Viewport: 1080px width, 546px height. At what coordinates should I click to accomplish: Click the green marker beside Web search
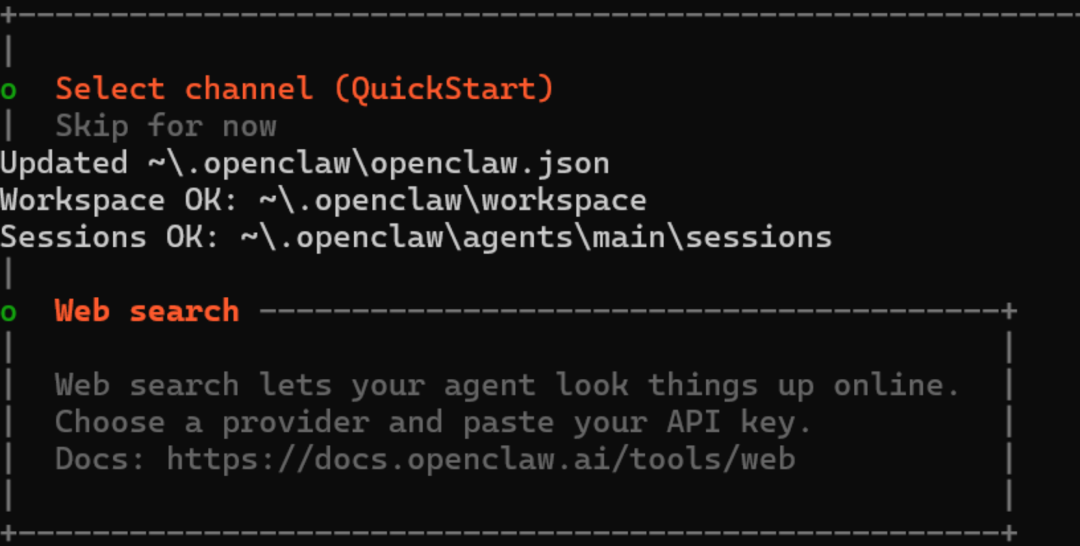tap(8, 313)
